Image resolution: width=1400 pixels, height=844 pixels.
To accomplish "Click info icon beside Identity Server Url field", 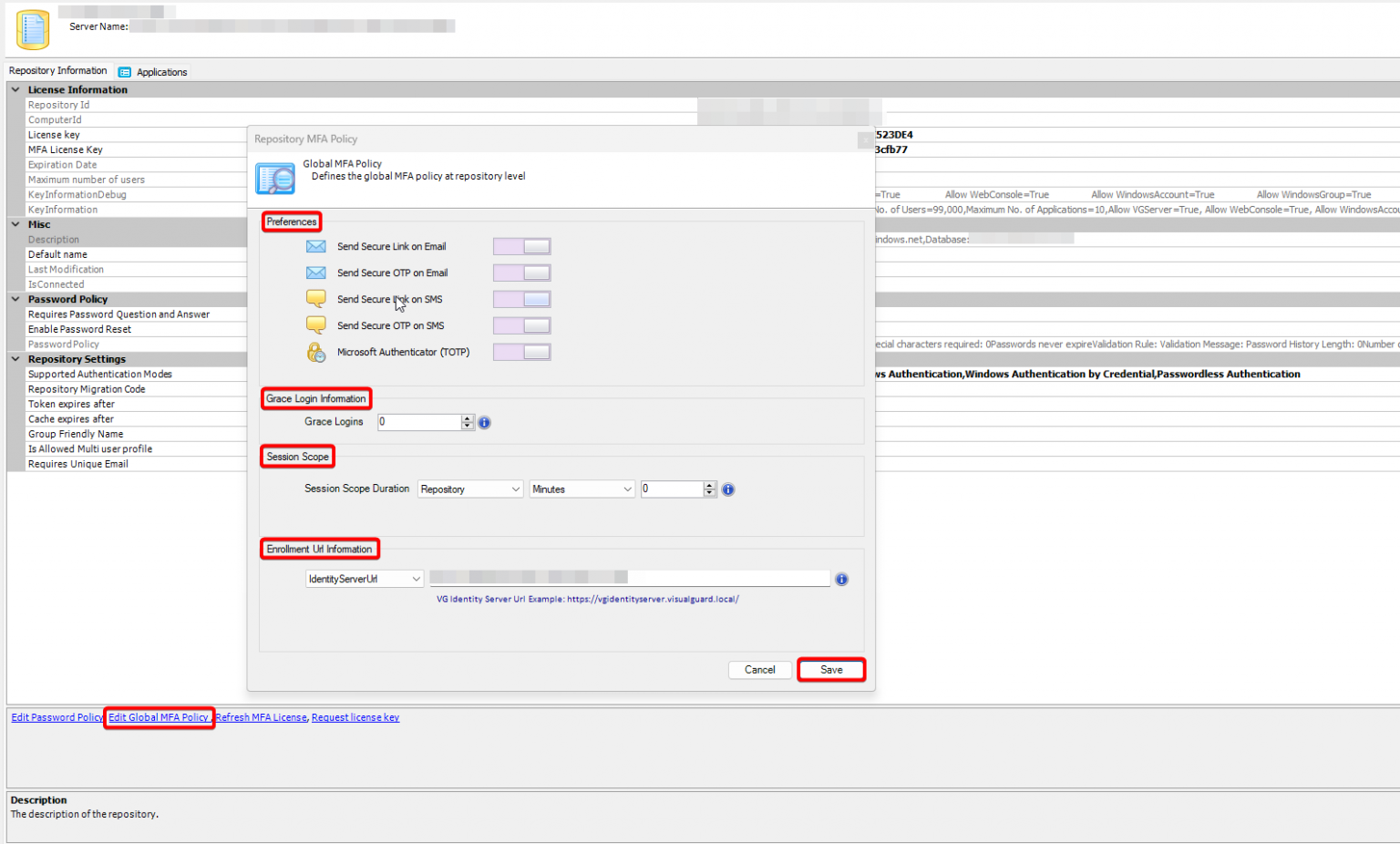I will (841, 580).
